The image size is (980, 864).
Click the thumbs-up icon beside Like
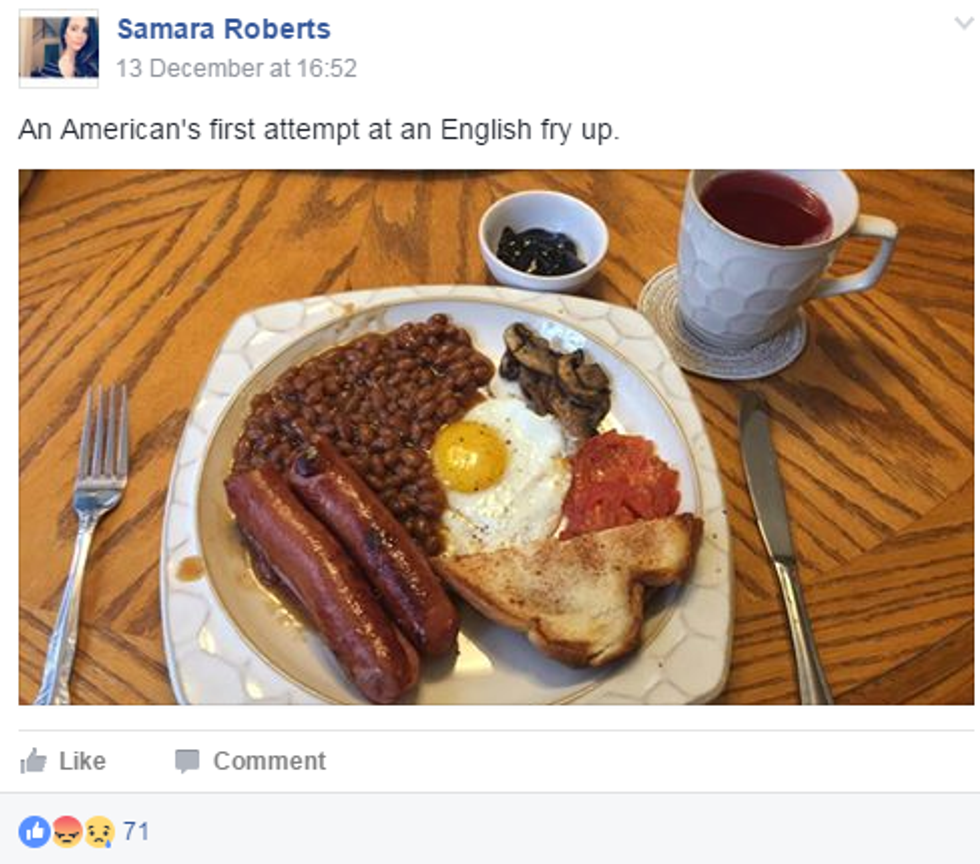click(33, 762)
